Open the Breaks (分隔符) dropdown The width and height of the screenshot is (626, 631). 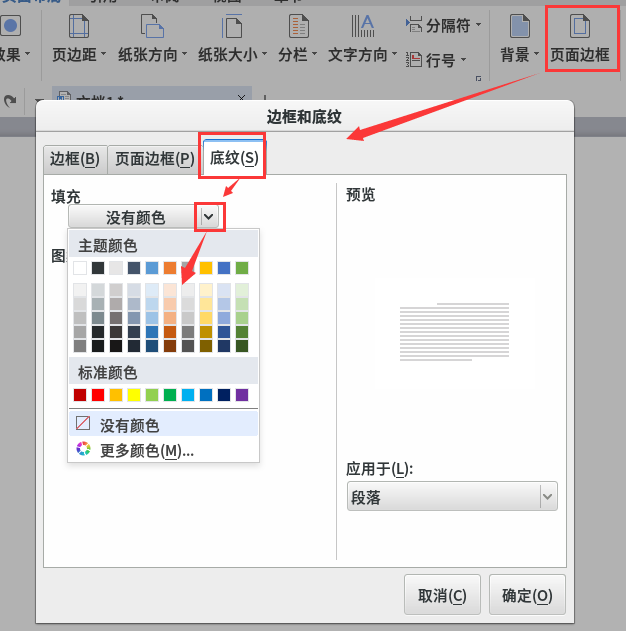point(443,24)
